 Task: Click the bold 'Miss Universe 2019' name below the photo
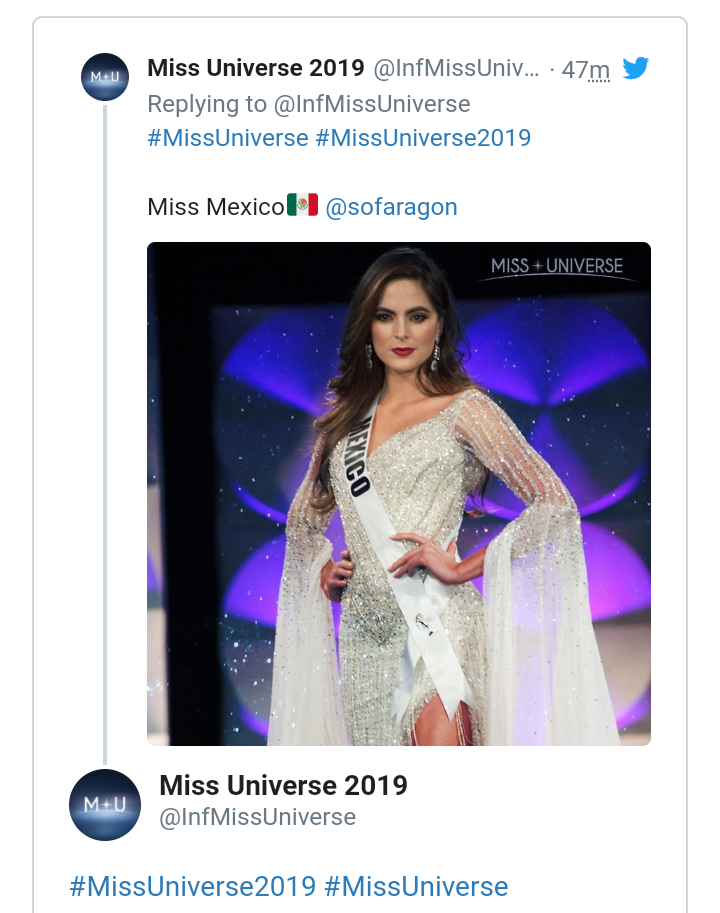(x=283, y=785)
